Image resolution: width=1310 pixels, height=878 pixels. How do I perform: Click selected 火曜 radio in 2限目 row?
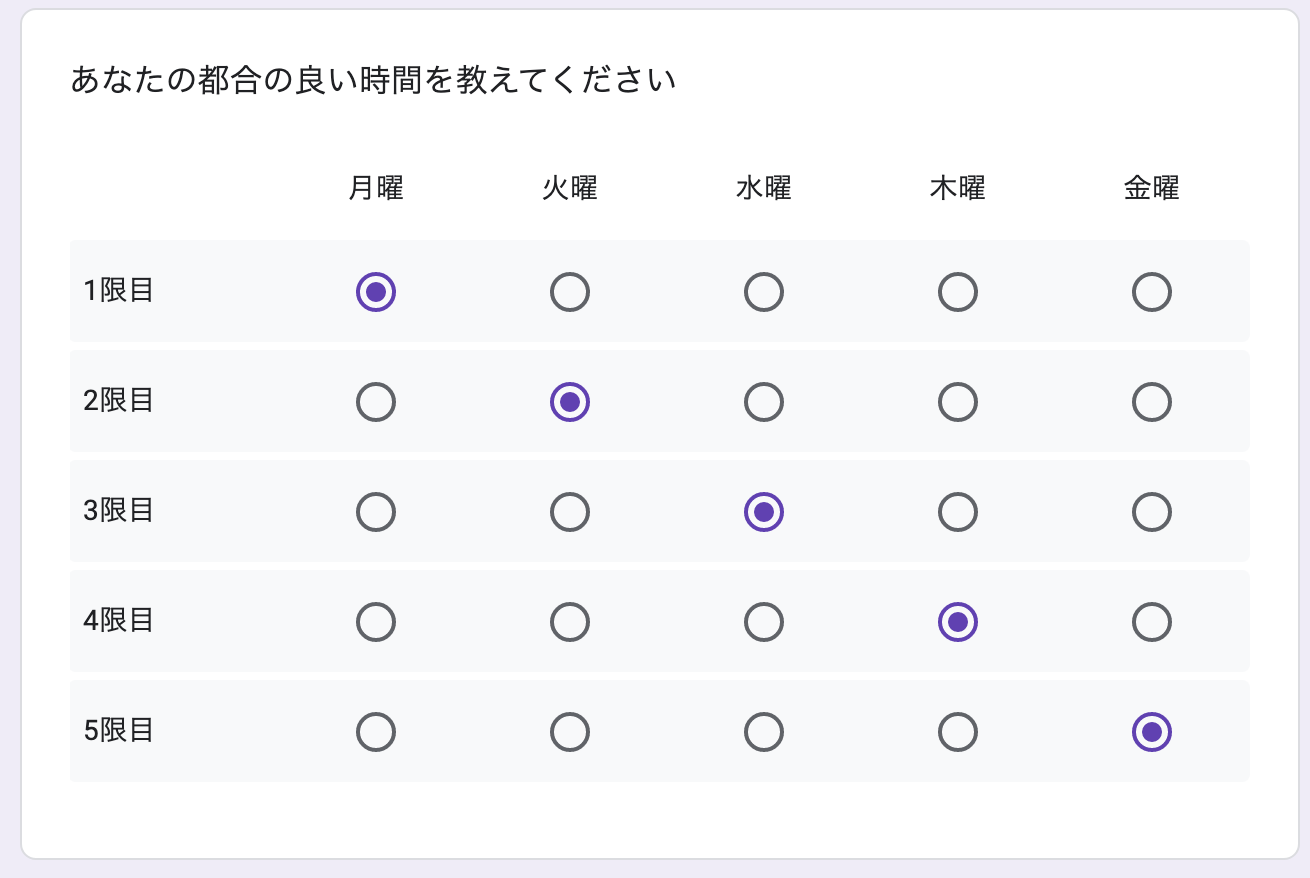570,402
